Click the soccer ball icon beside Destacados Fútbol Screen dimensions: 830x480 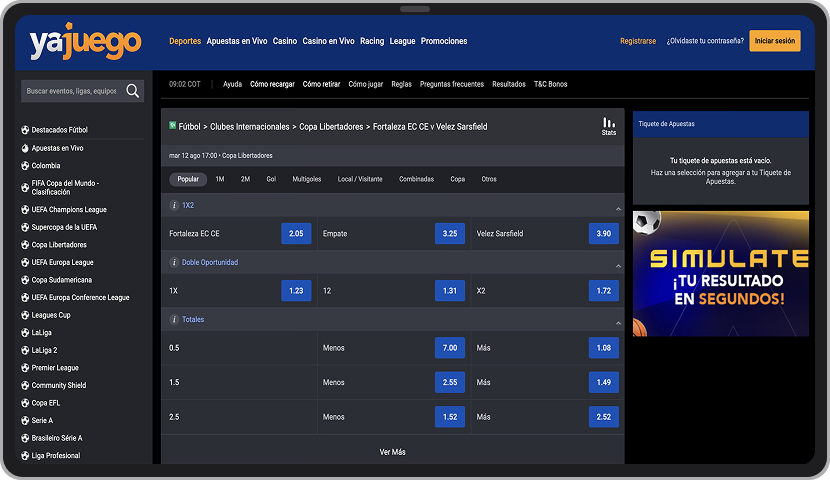[x=25, y=130]
